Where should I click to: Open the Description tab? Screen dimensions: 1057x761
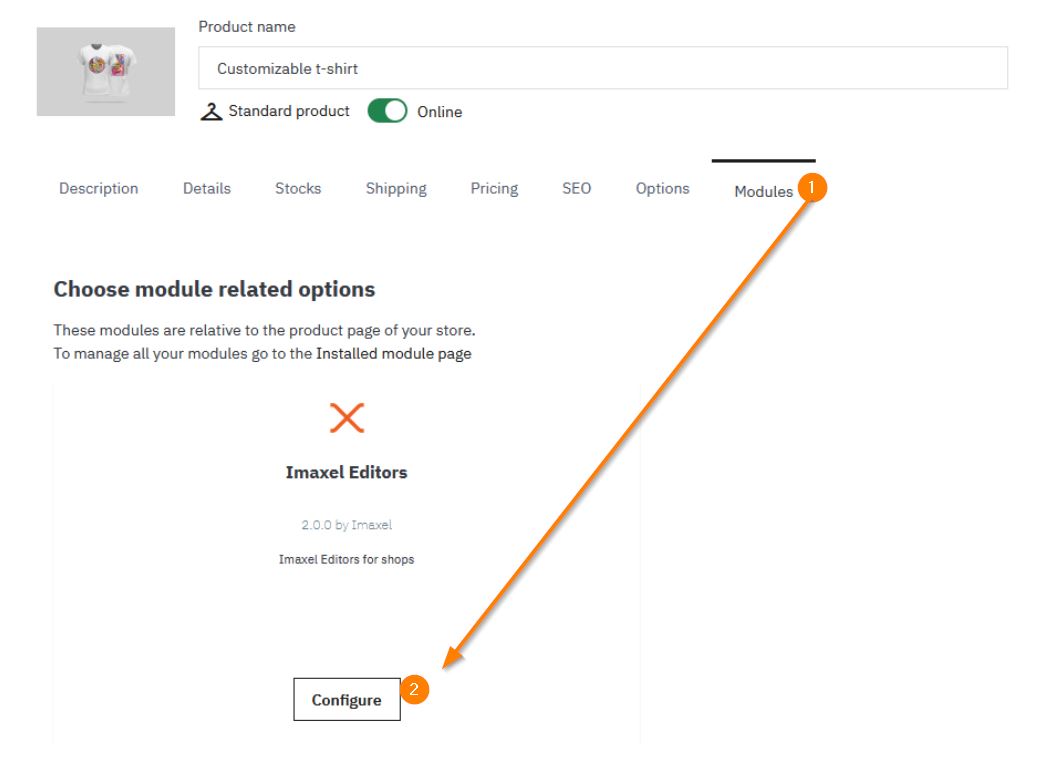click(x=99, y=188)
